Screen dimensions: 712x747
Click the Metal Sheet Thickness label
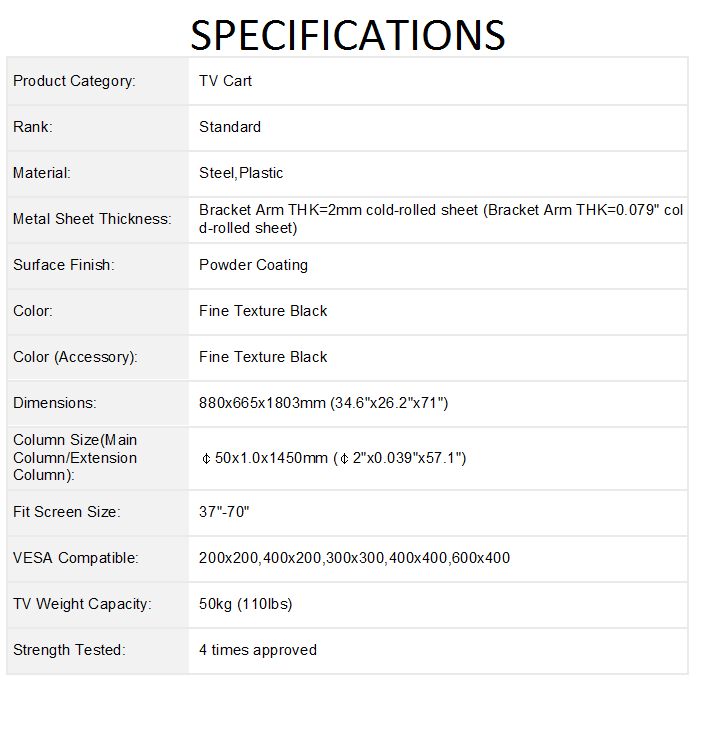pos(92,219)
